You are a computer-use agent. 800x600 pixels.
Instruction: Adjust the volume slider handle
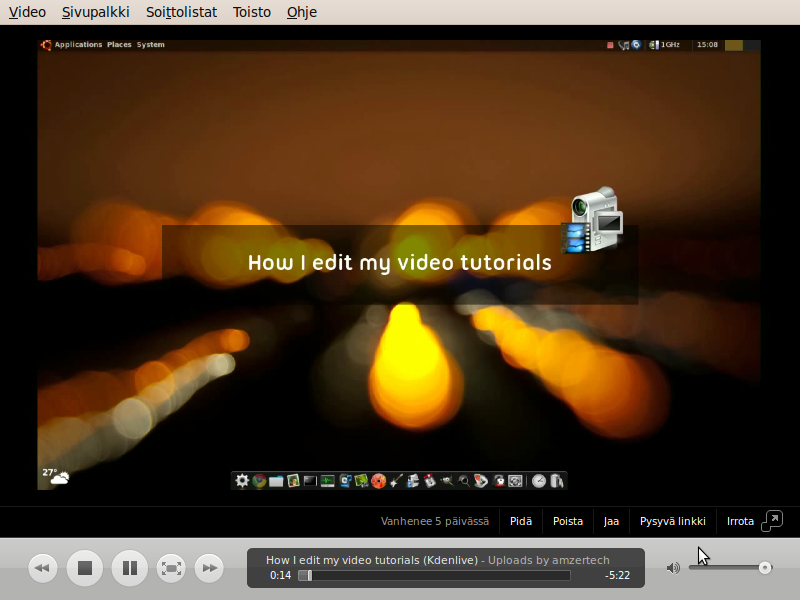[765, 568]
